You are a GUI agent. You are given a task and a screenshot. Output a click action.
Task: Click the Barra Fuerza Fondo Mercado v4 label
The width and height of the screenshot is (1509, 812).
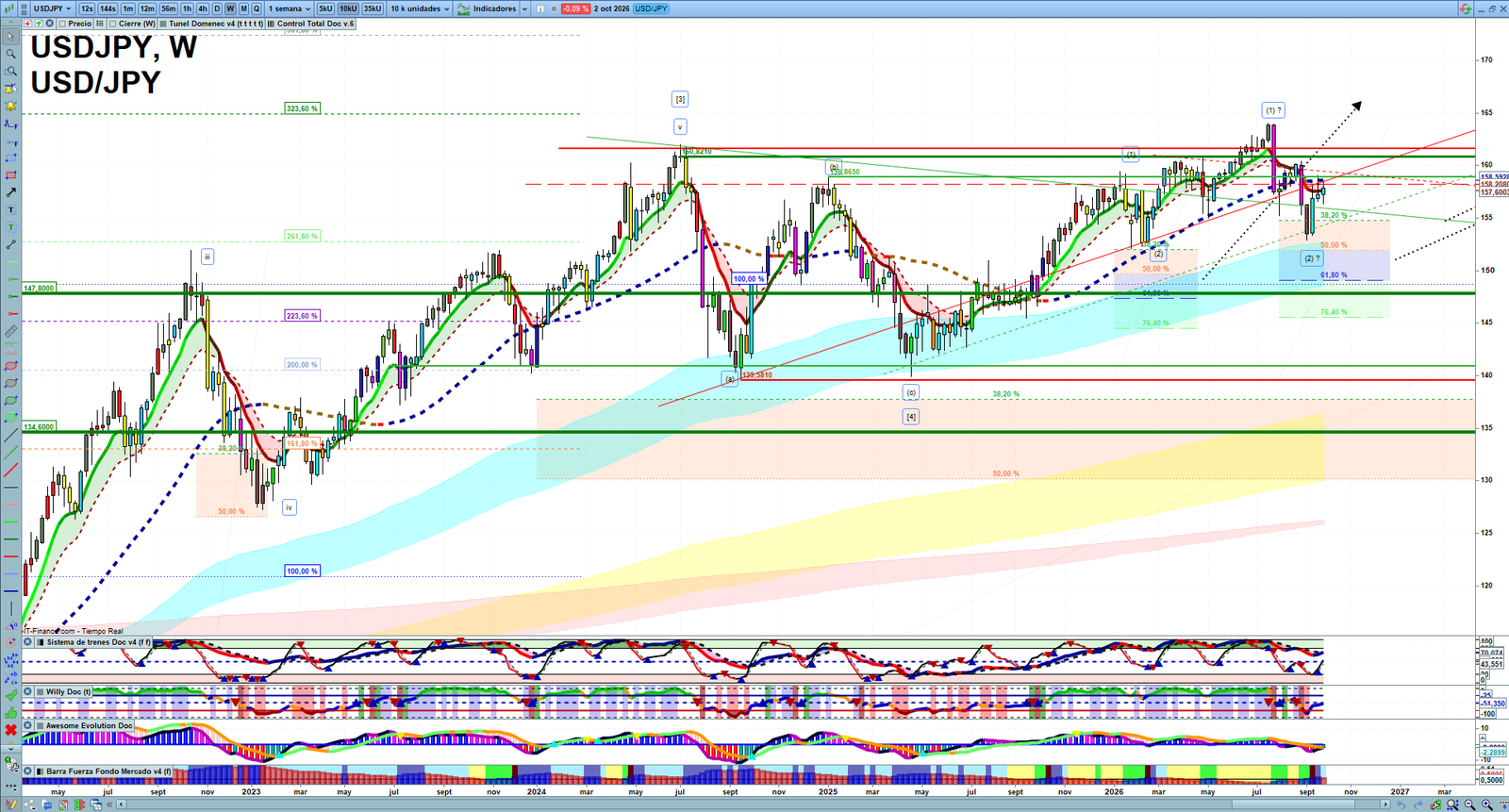point(108,771)
